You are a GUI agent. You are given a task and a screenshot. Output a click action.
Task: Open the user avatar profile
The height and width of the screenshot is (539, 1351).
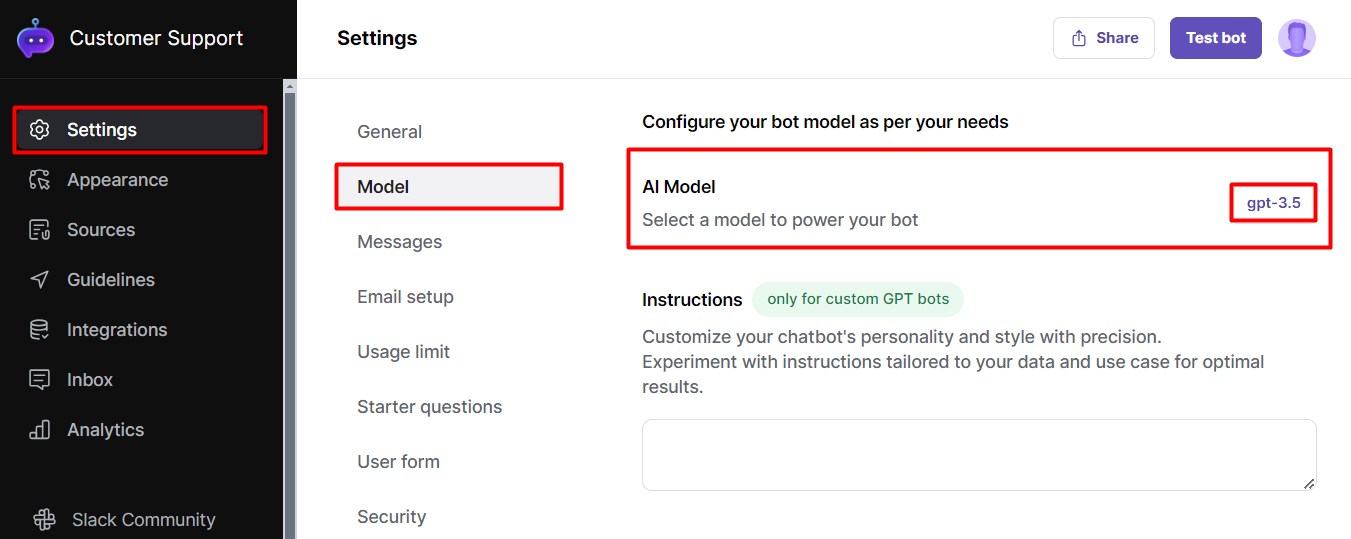click(1296, 38)
